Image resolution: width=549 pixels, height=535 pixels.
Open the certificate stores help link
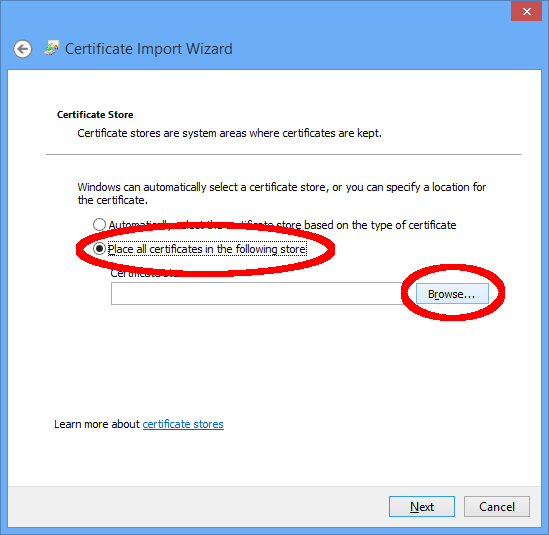pyautogui.click(x=183, y=424)
